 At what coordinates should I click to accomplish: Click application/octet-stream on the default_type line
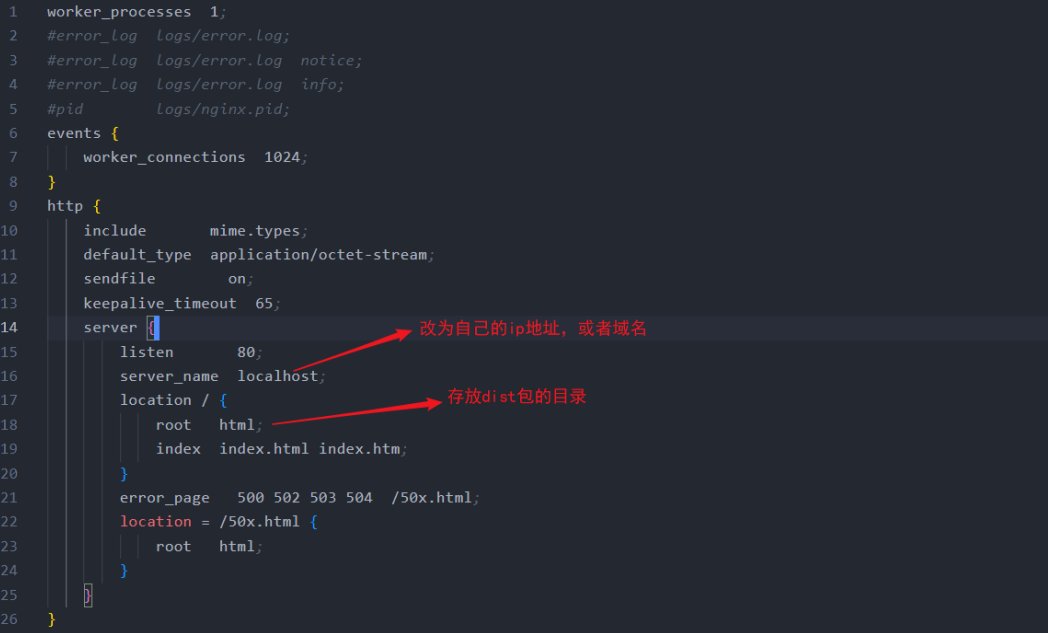click(319, 255)
